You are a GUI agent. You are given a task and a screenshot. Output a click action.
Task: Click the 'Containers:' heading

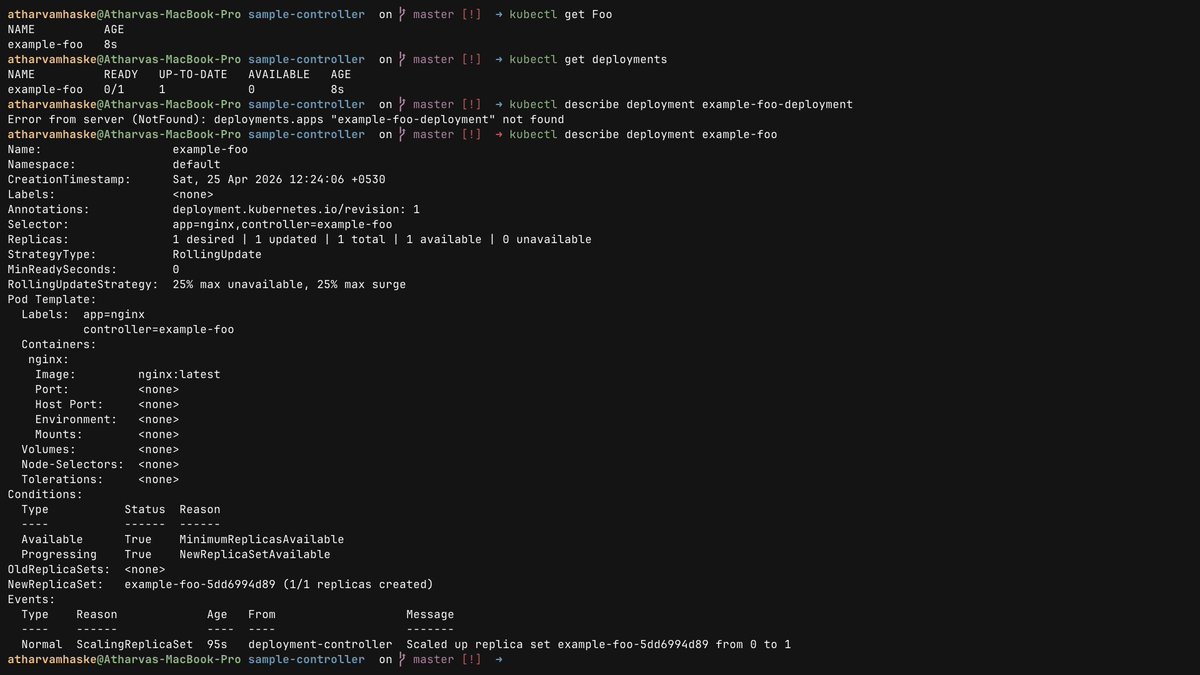(59, 345)
